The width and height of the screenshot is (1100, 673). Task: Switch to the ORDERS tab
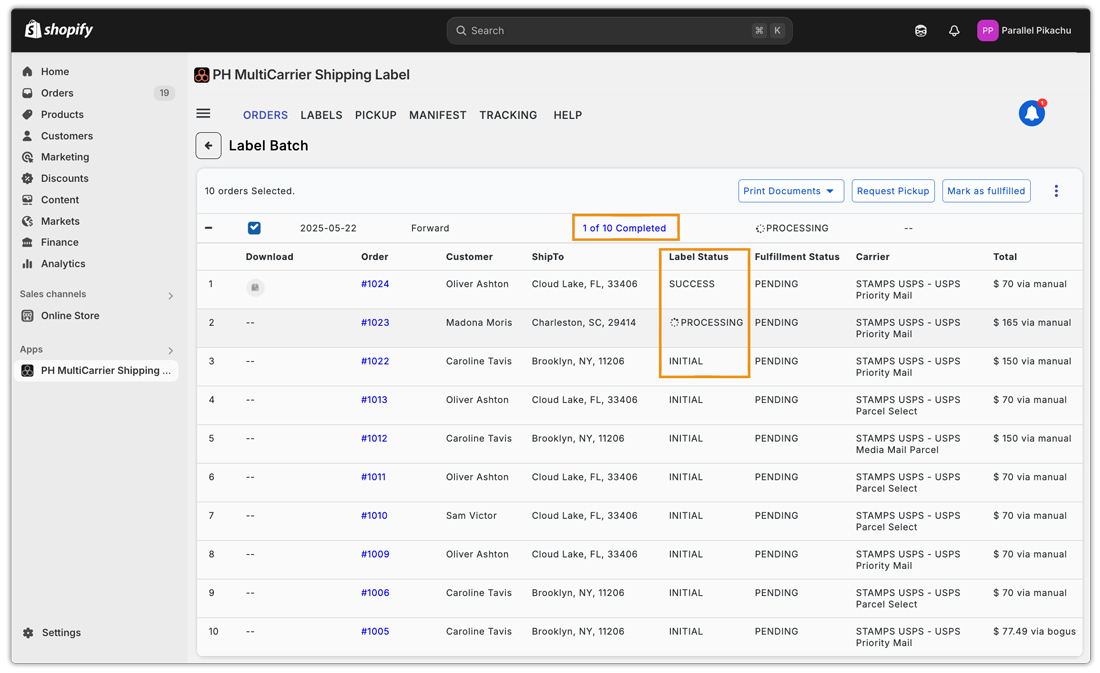[x=265, y=115]
